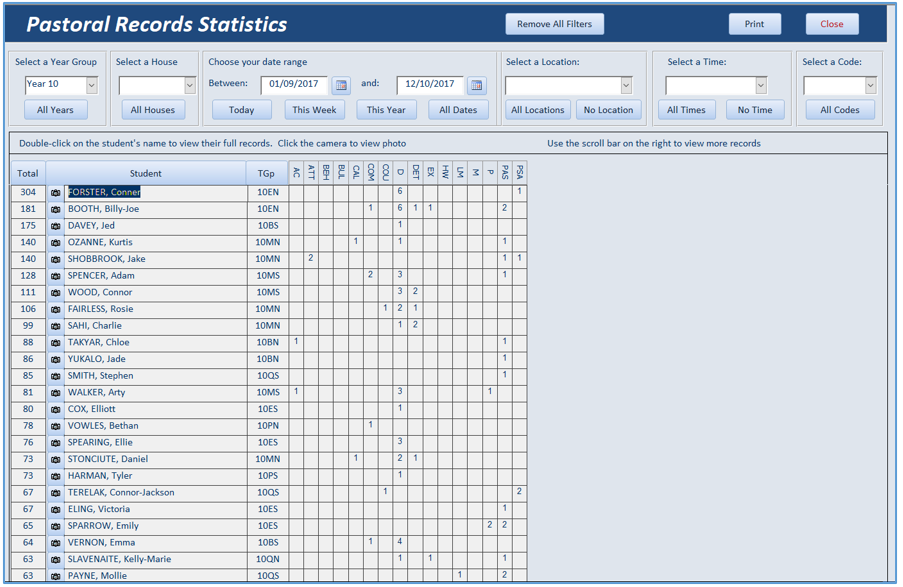
Task: Show TAKYAR, Chloe photo with camera icon
Action: [55, 343]
